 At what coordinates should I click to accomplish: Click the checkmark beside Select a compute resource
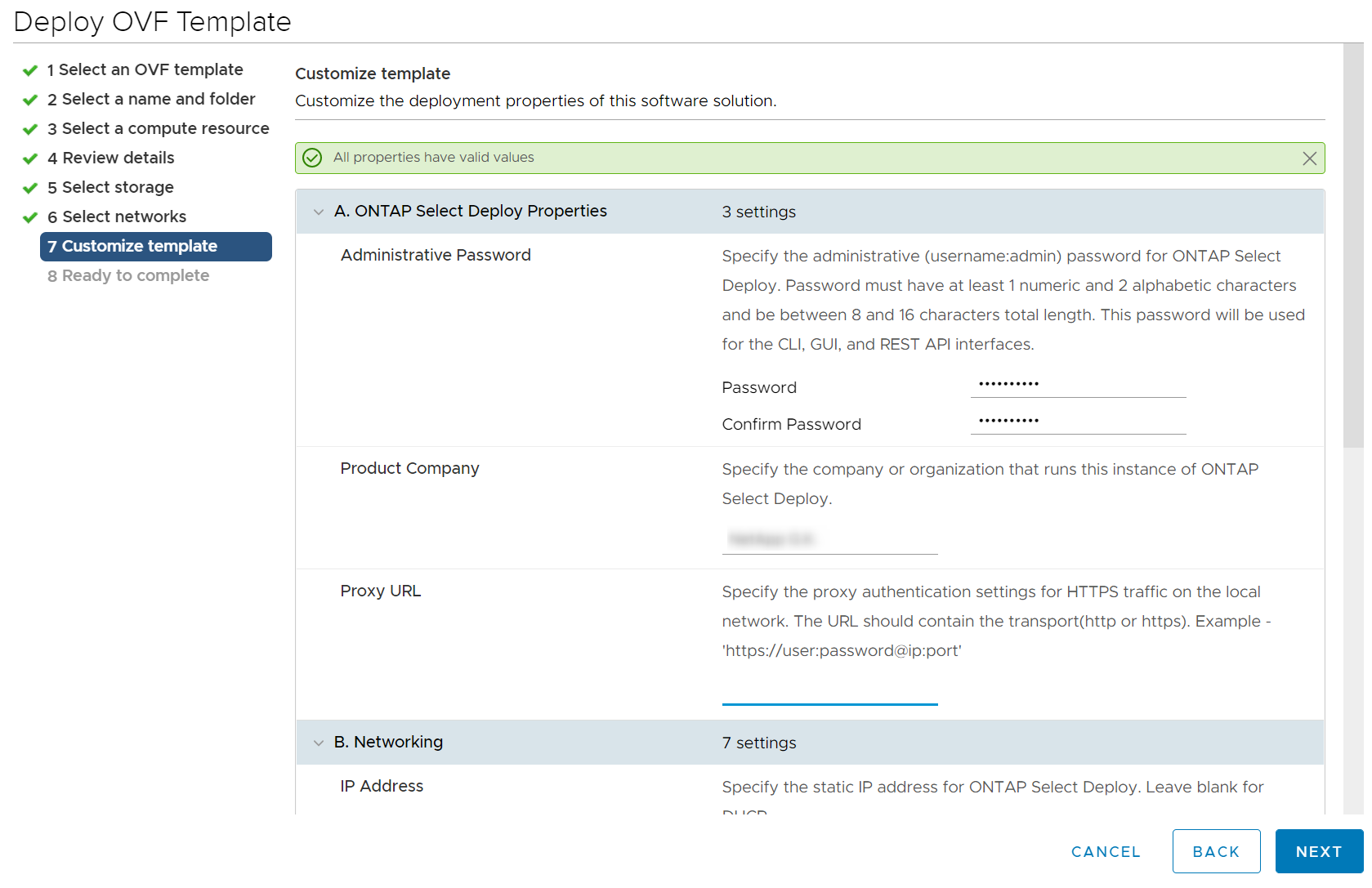tap(29, 128)
